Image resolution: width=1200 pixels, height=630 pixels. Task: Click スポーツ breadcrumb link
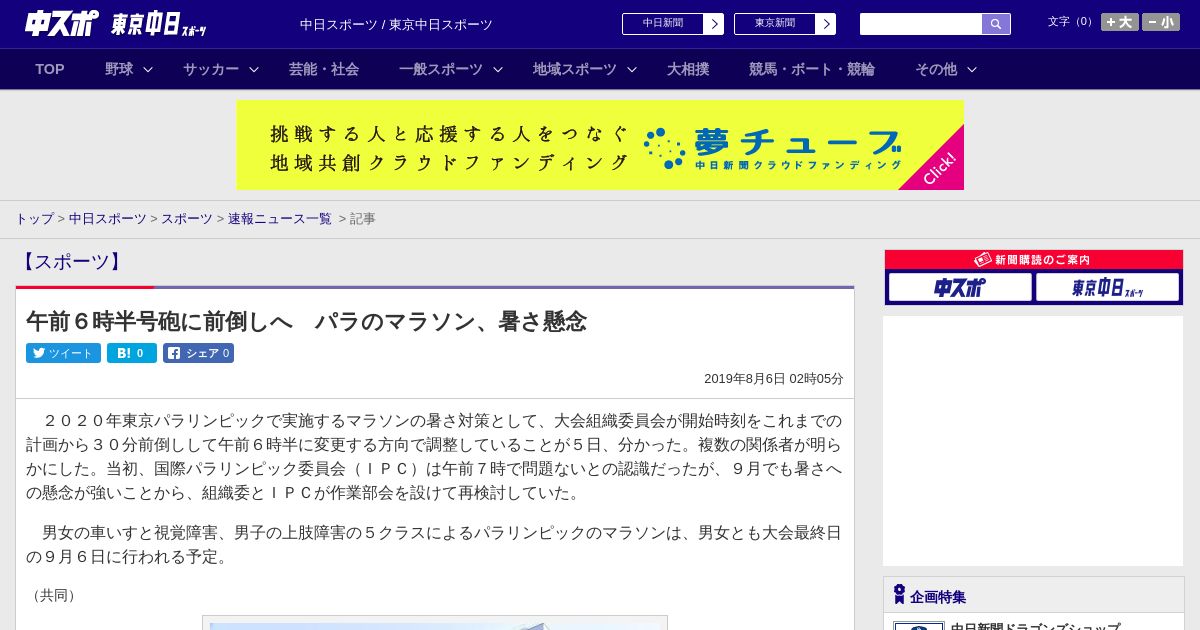[187, 218]
